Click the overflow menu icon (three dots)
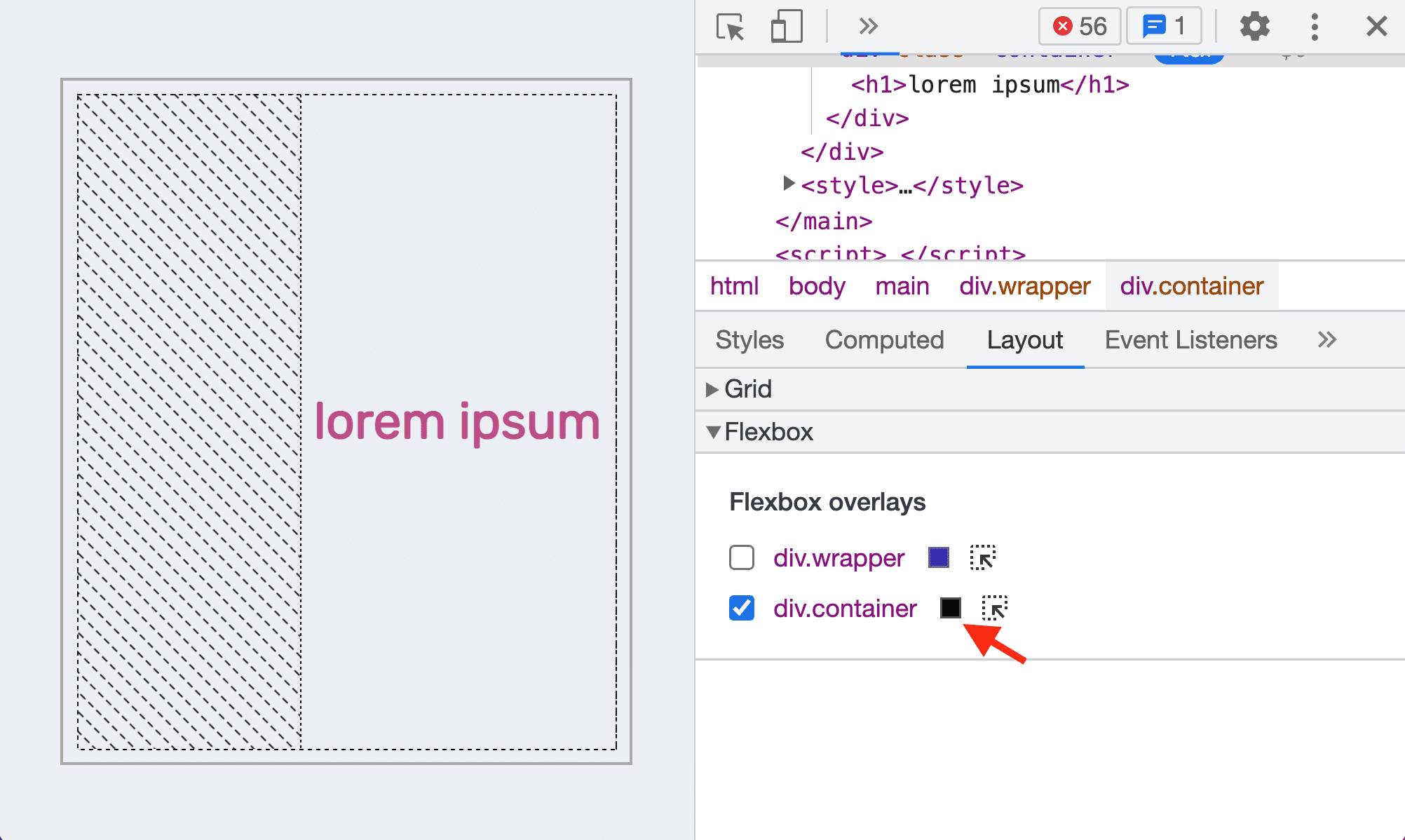 (1315, 26)
